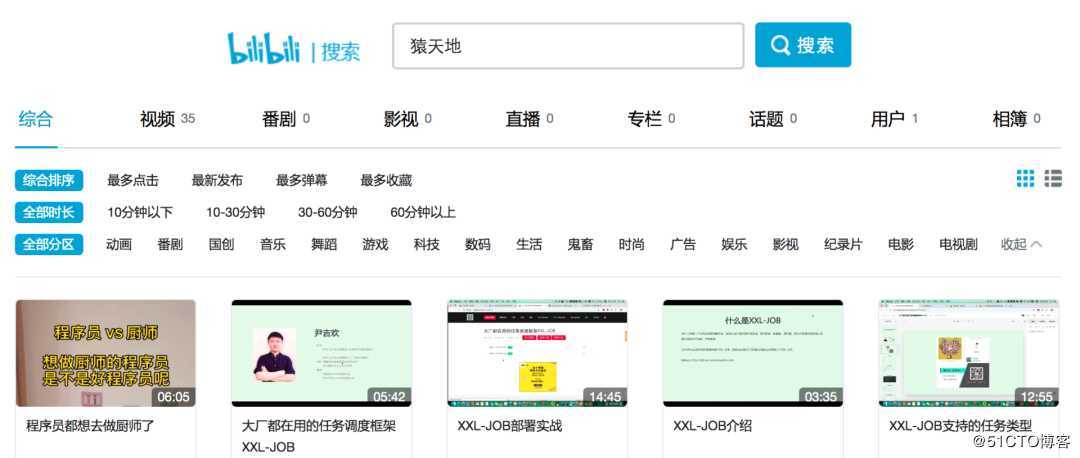Filter by 数码 category
Image resolution: width=1080 pixels, height=458 pixels.
(x=478, y=244)
